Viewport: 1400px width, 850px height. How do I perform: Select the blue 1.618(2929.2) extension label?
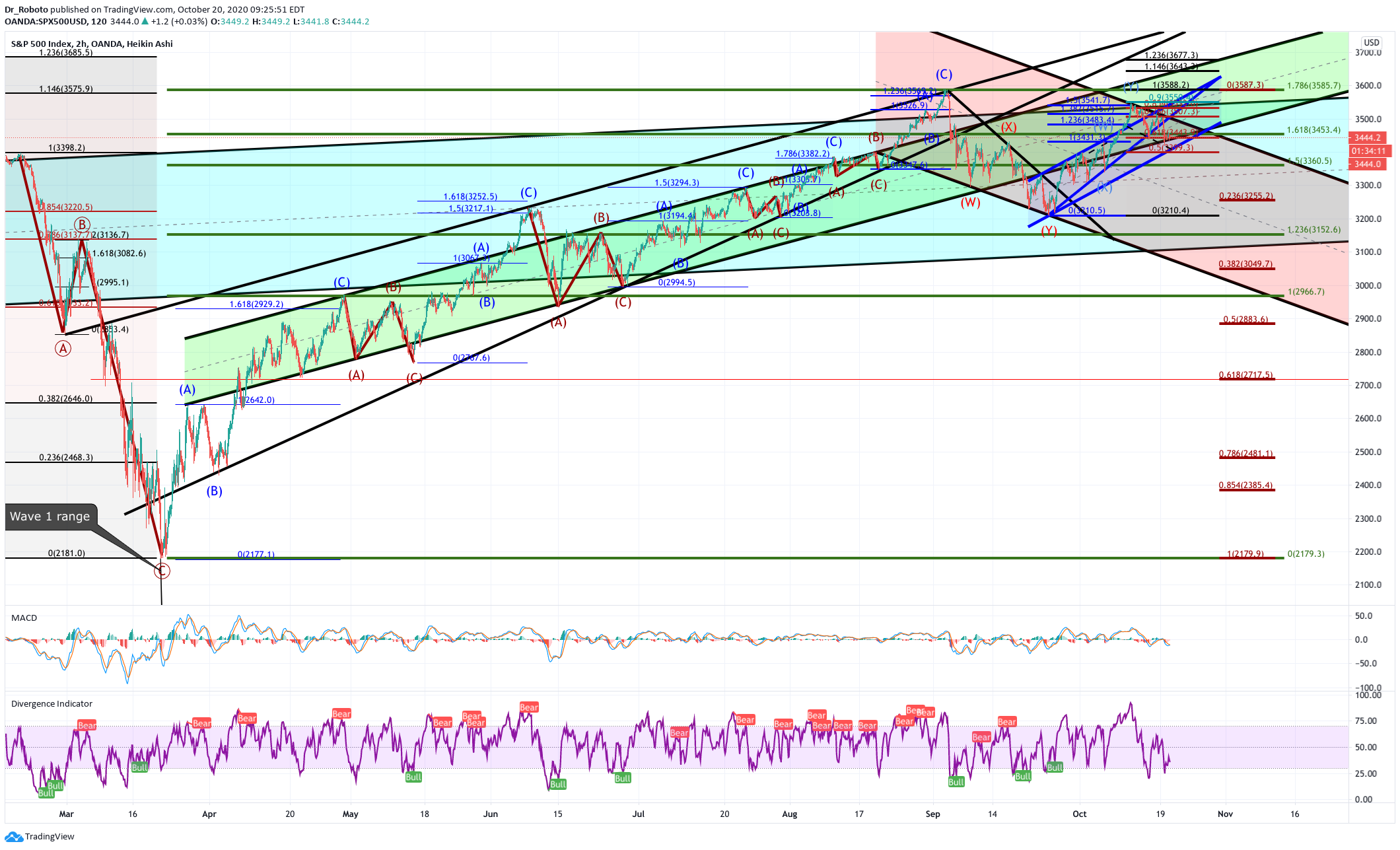256,304
